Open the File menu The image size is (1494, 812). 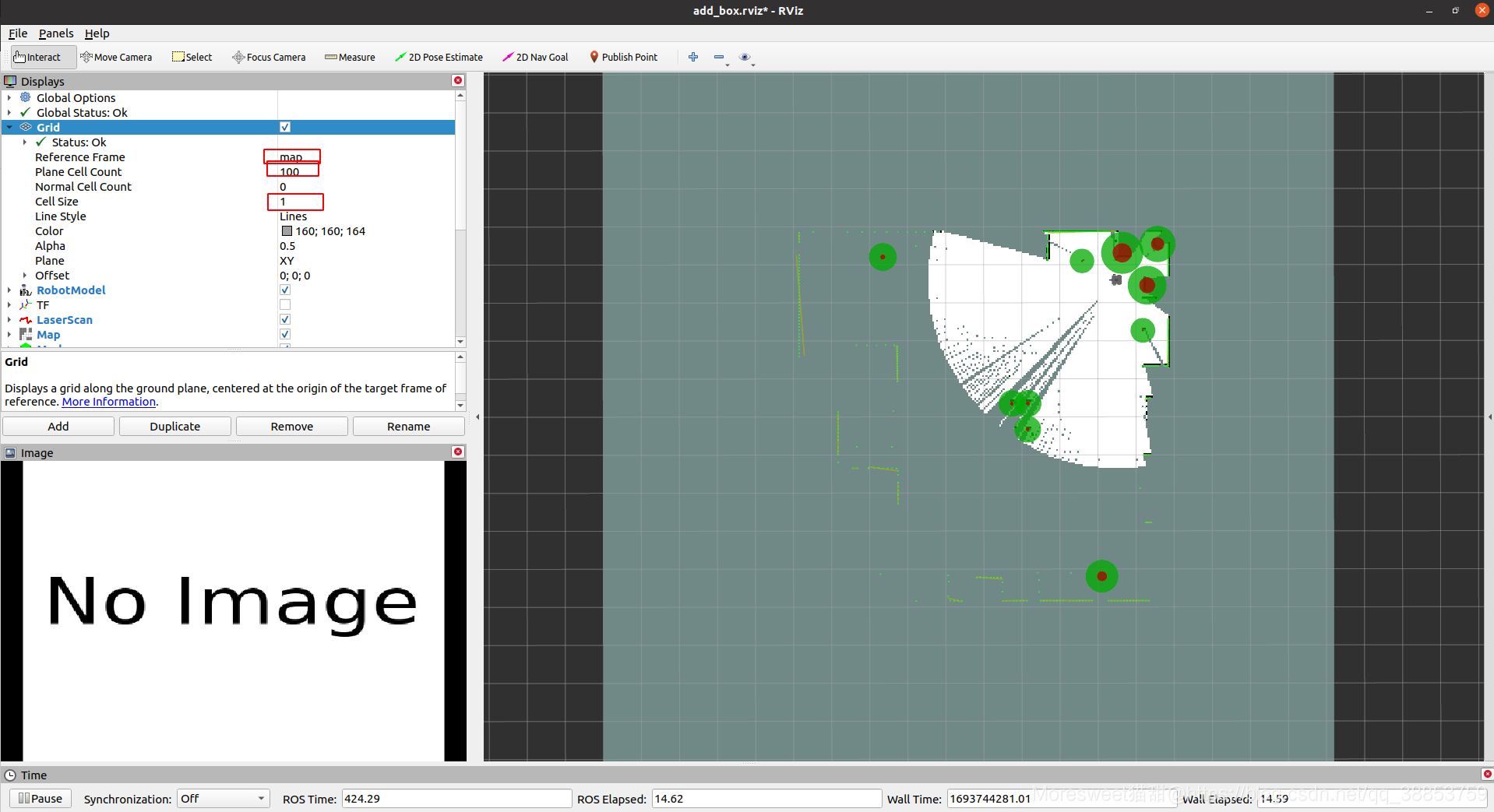coord(17,33)
